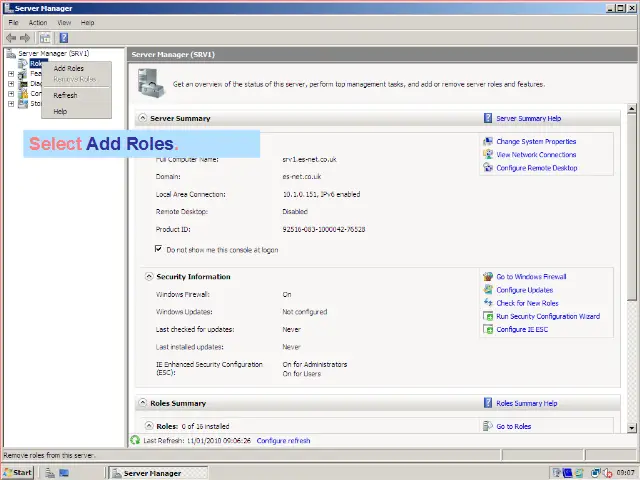Open the Configure IE ESC link

pos(522,329)
